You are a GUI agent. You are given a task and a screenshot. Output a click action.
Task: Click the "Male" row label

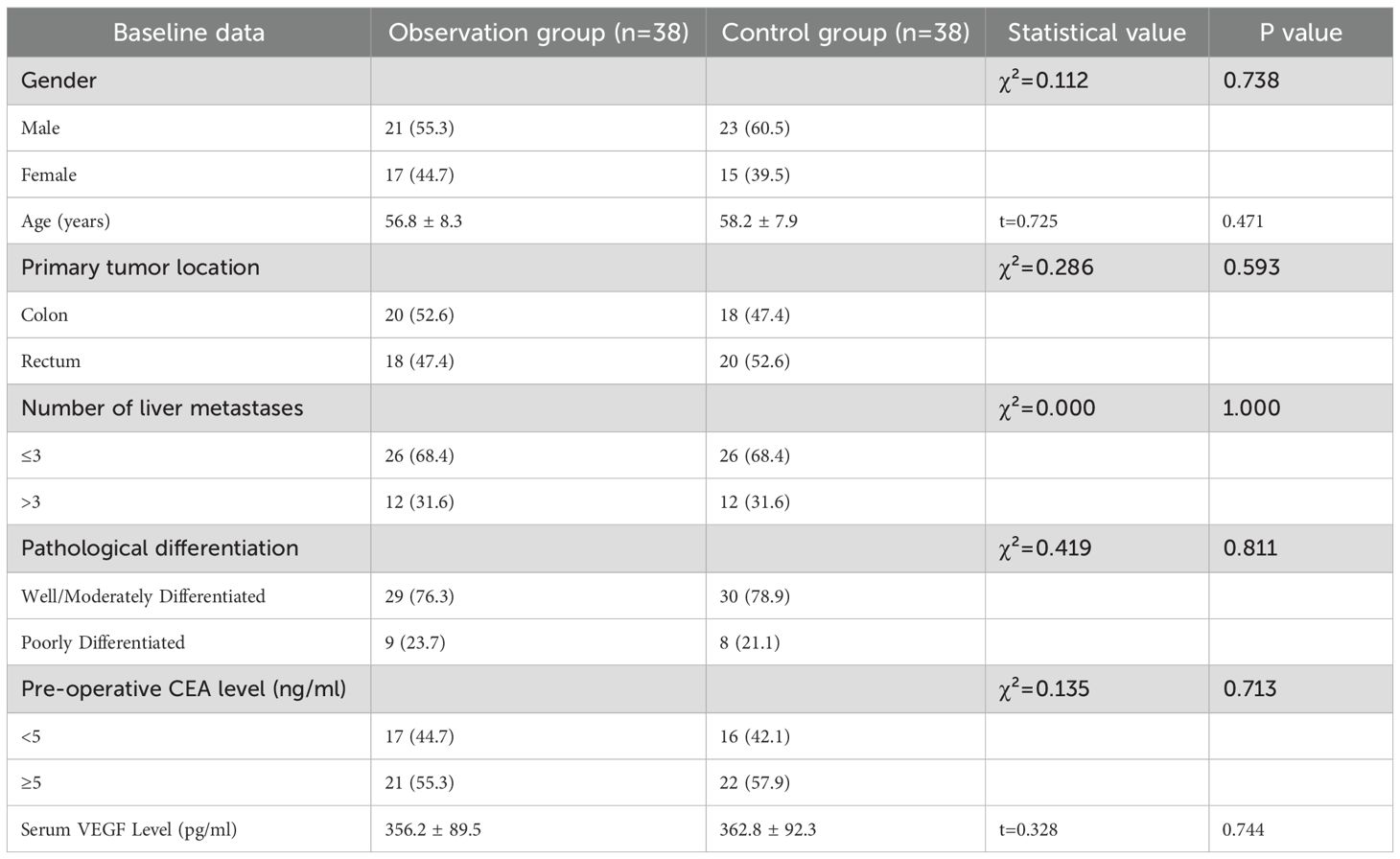[x=40, y=128]
